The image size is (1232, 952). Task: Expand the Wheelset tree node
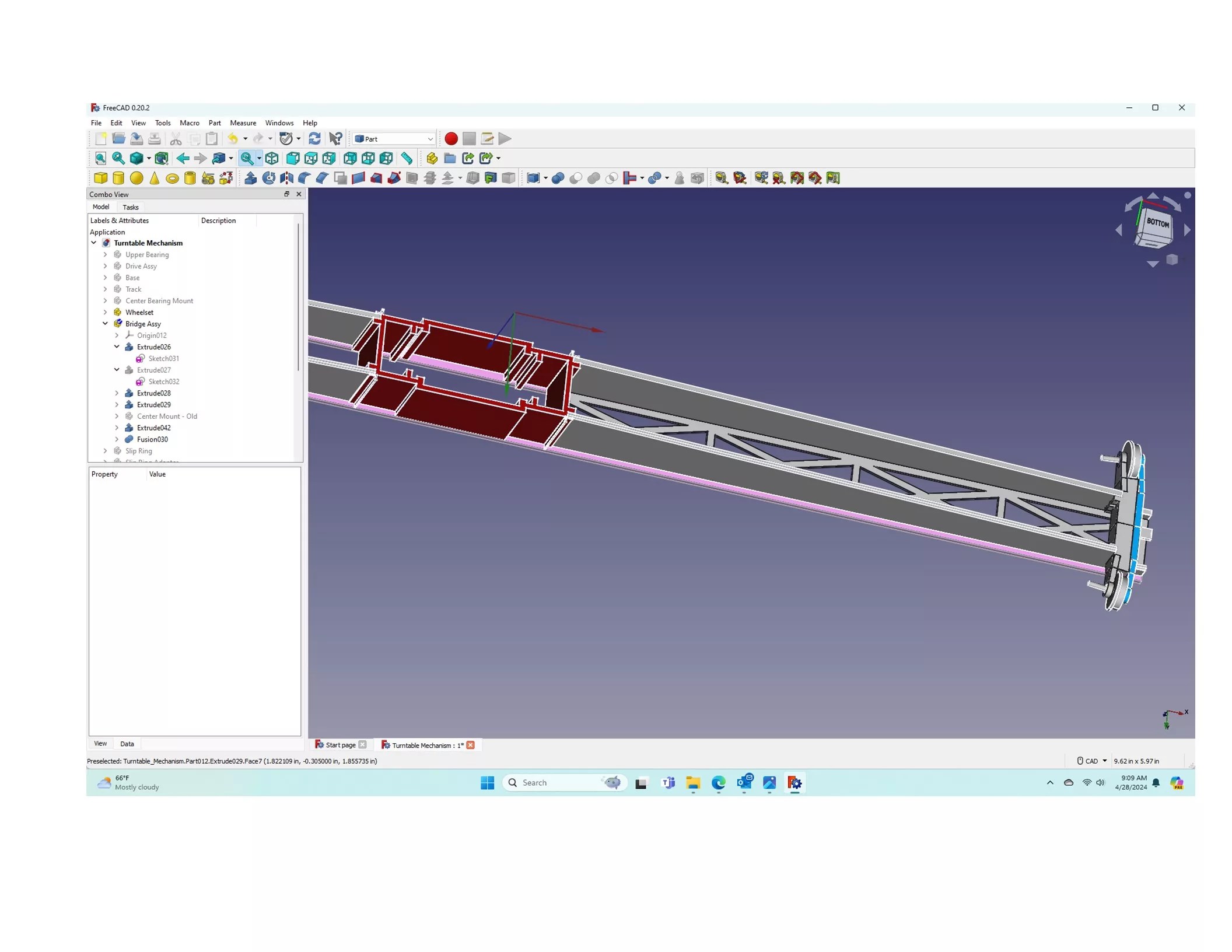(106, 312)
